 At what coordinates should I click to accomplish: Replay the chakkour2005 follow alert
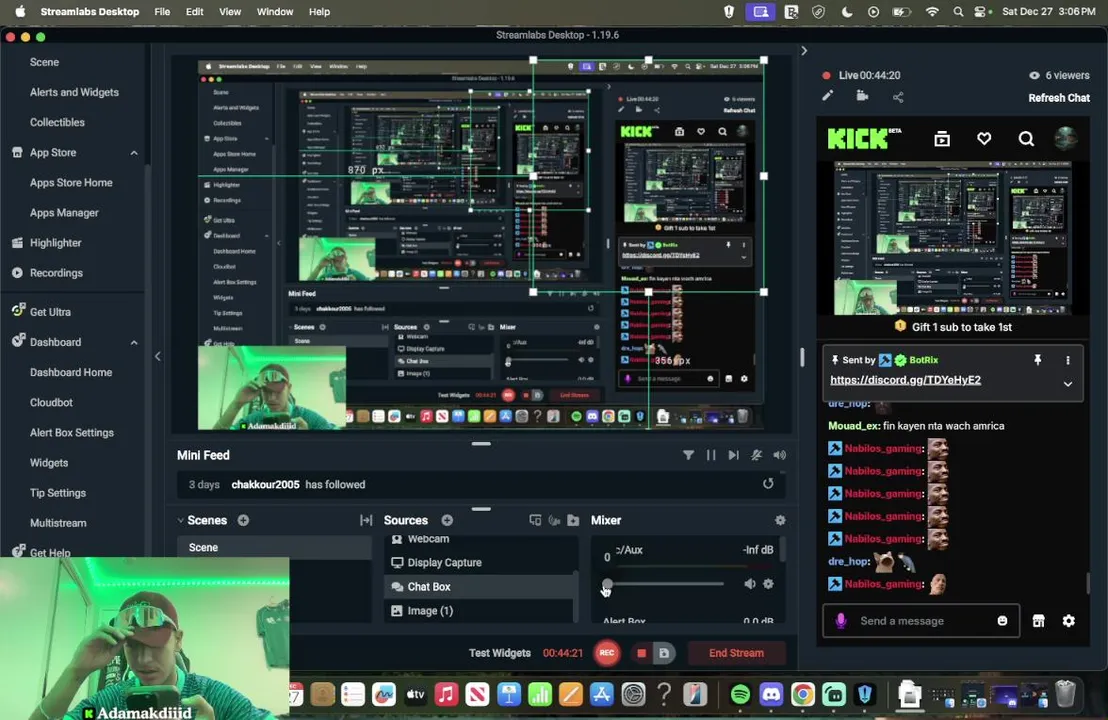click(x=768, y=484)
